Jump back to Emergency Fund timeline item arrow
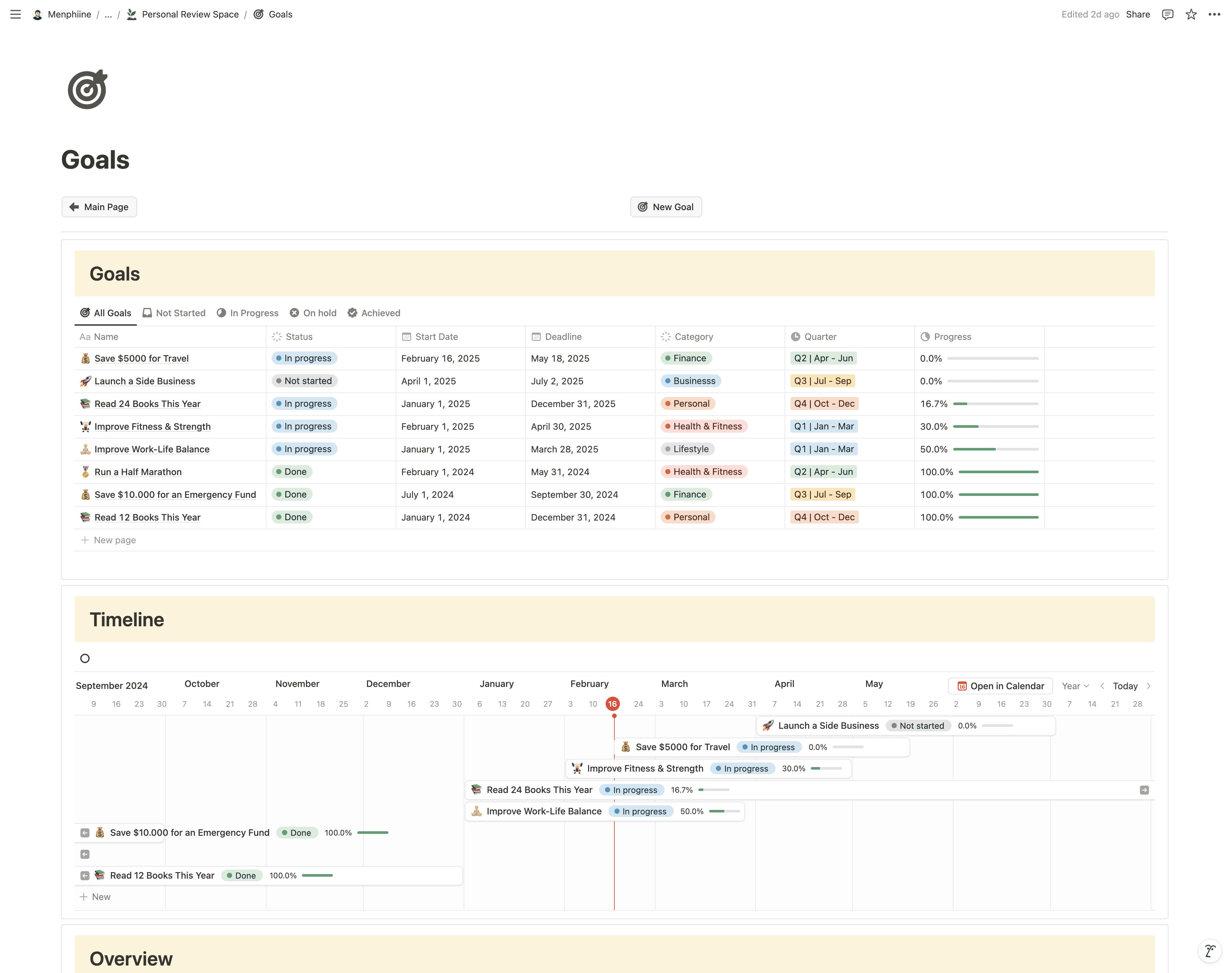This screenshot has width=1232, height=973. [x=85, y=833]
